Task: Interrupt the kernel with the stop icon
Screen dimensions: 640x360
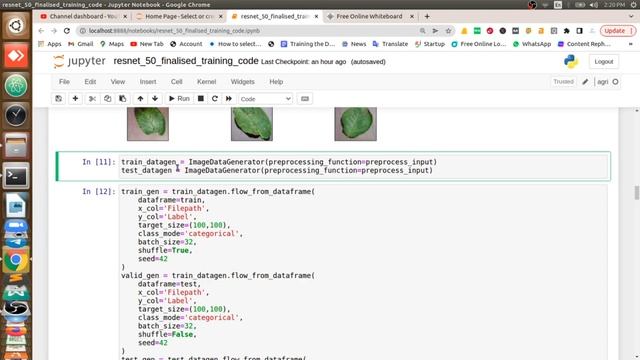Action: tap(201, 99)
